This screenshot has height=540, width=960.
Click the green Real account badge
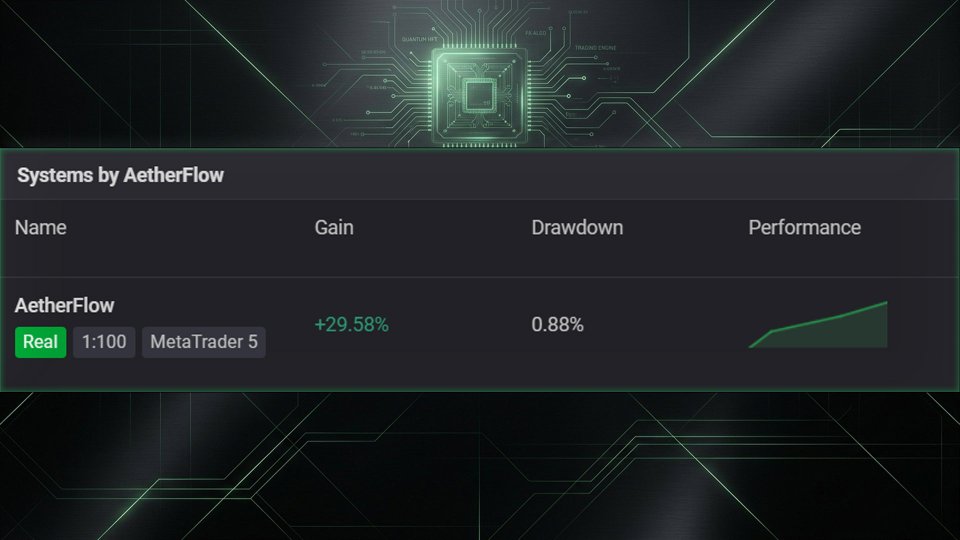click(x=40, y=342)
